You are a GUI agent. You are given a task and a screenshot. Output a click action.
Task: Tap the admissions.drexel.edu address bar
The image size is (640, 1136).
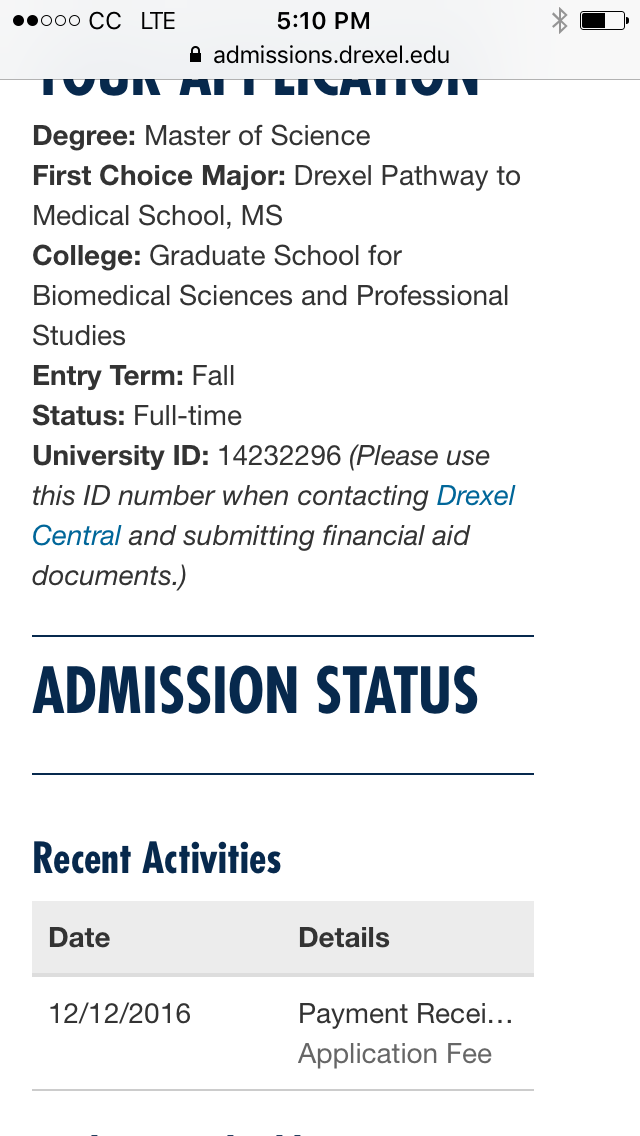pyautogui.click(x=320, y=54)
